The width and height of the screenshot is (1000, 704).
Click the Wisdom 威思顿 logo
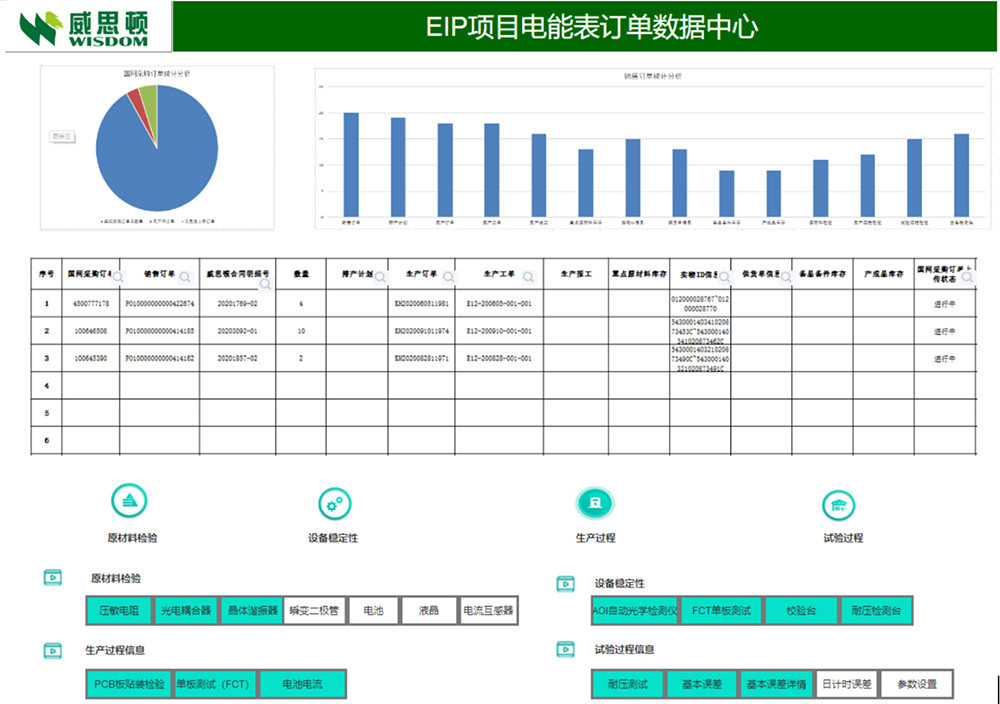[x=84, y=29]
